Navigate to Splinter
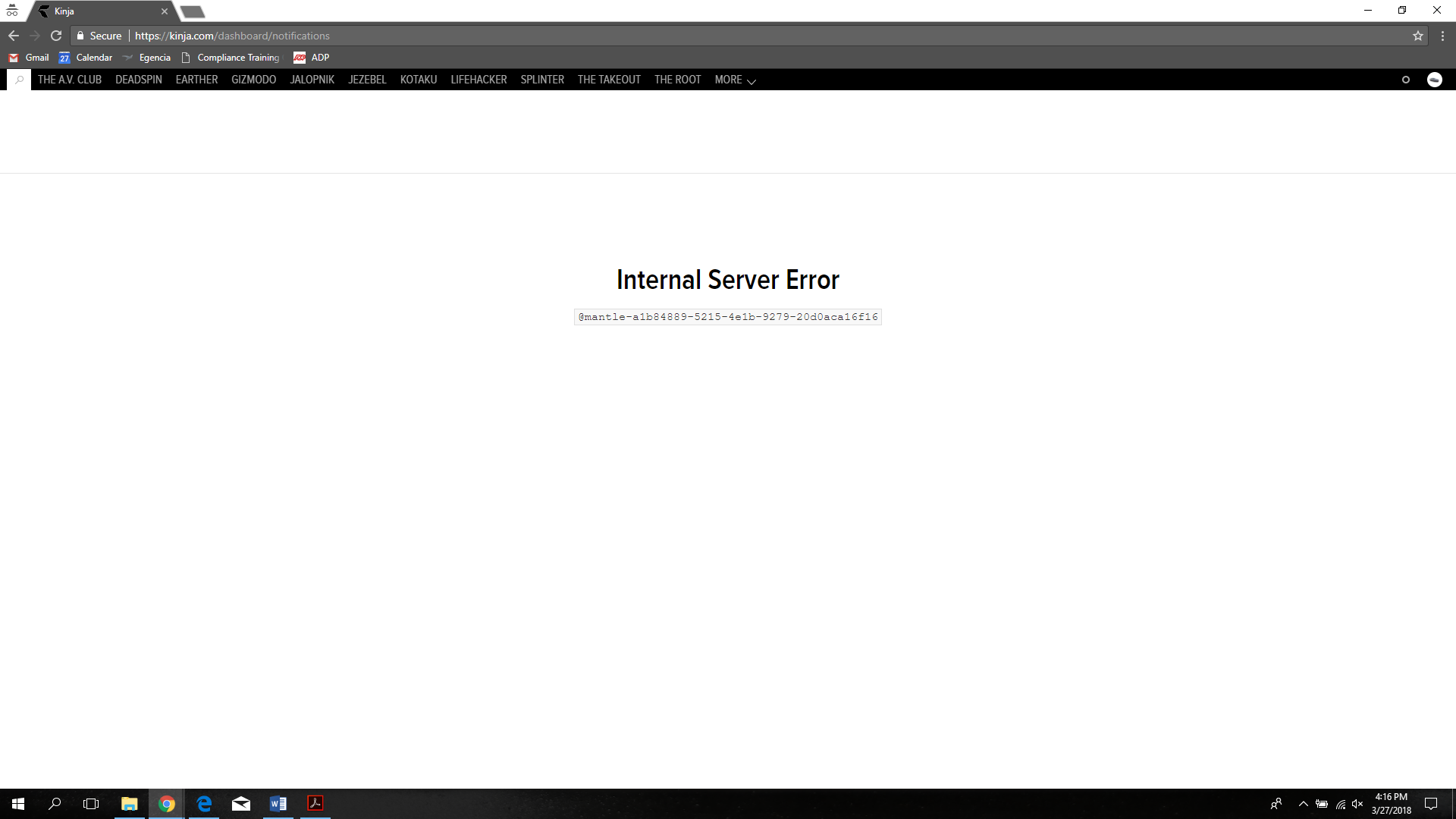This screenshot has width=1456, height=819. click(542, 80)
